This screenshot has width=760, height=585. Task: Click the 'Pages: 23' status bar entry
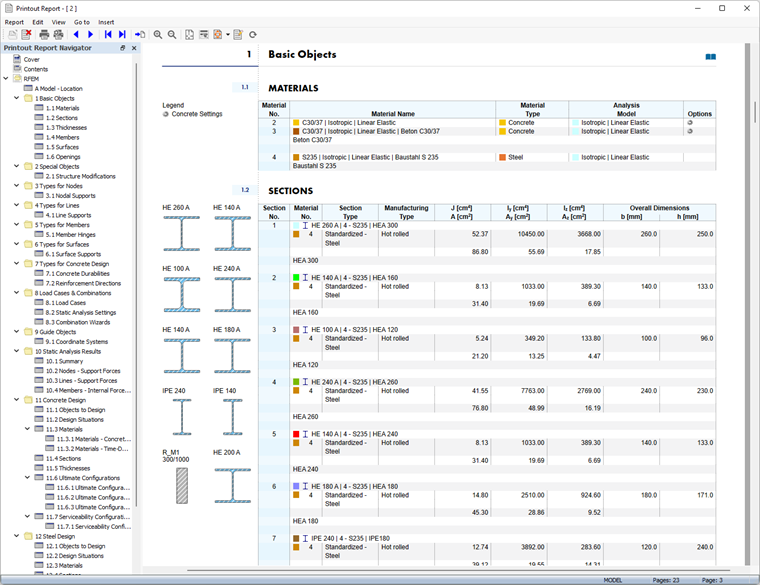coord(665,580)
